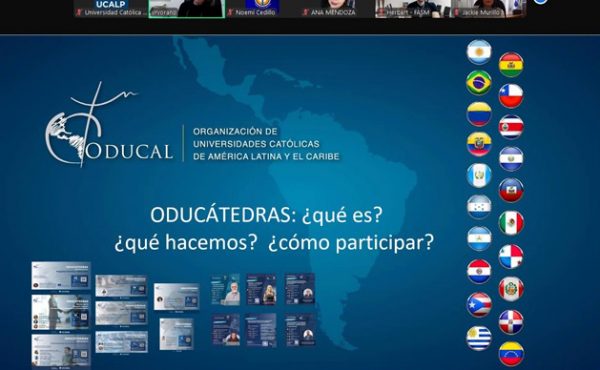
Task: Click the Brazil flag icon
Action: pyautogui.click(x=479, y=83)
